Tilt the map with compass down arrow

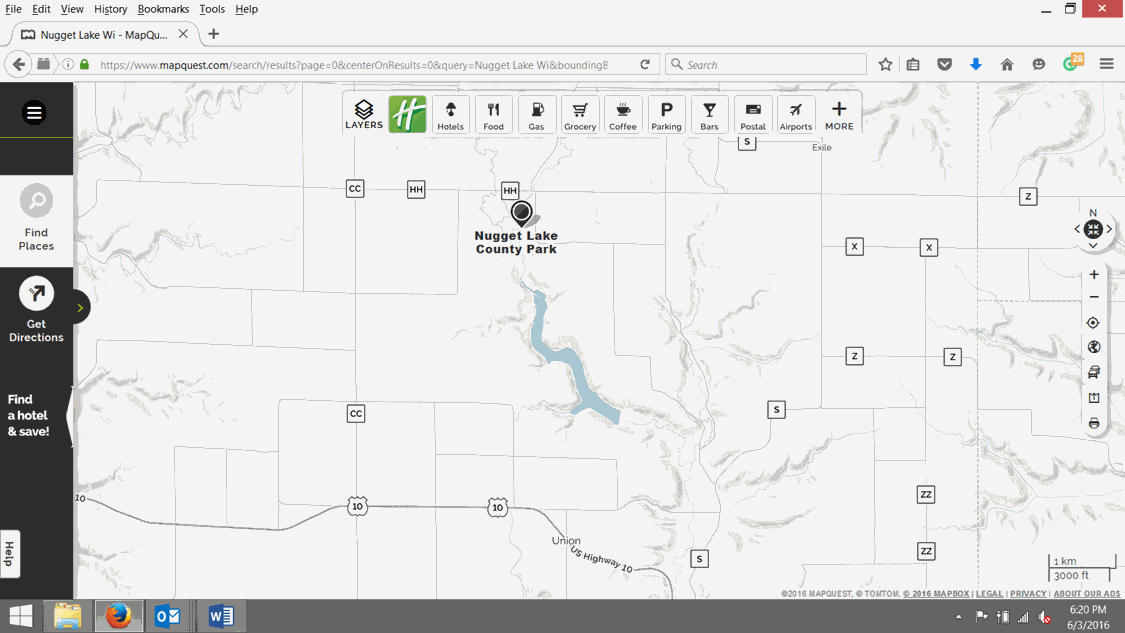click(x=1093, y=245)
